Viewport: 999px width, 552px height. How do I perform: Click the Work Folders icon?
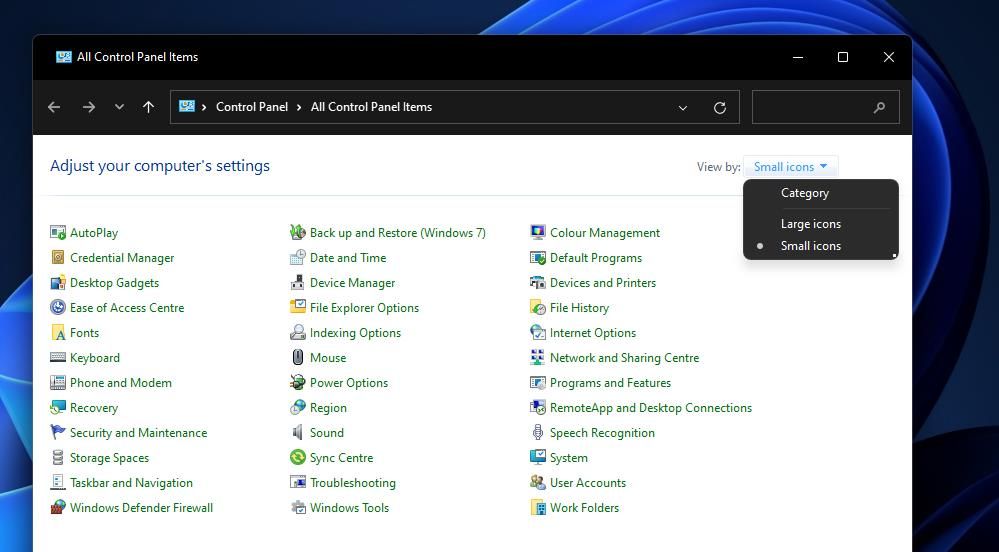(x=538, y=507)
